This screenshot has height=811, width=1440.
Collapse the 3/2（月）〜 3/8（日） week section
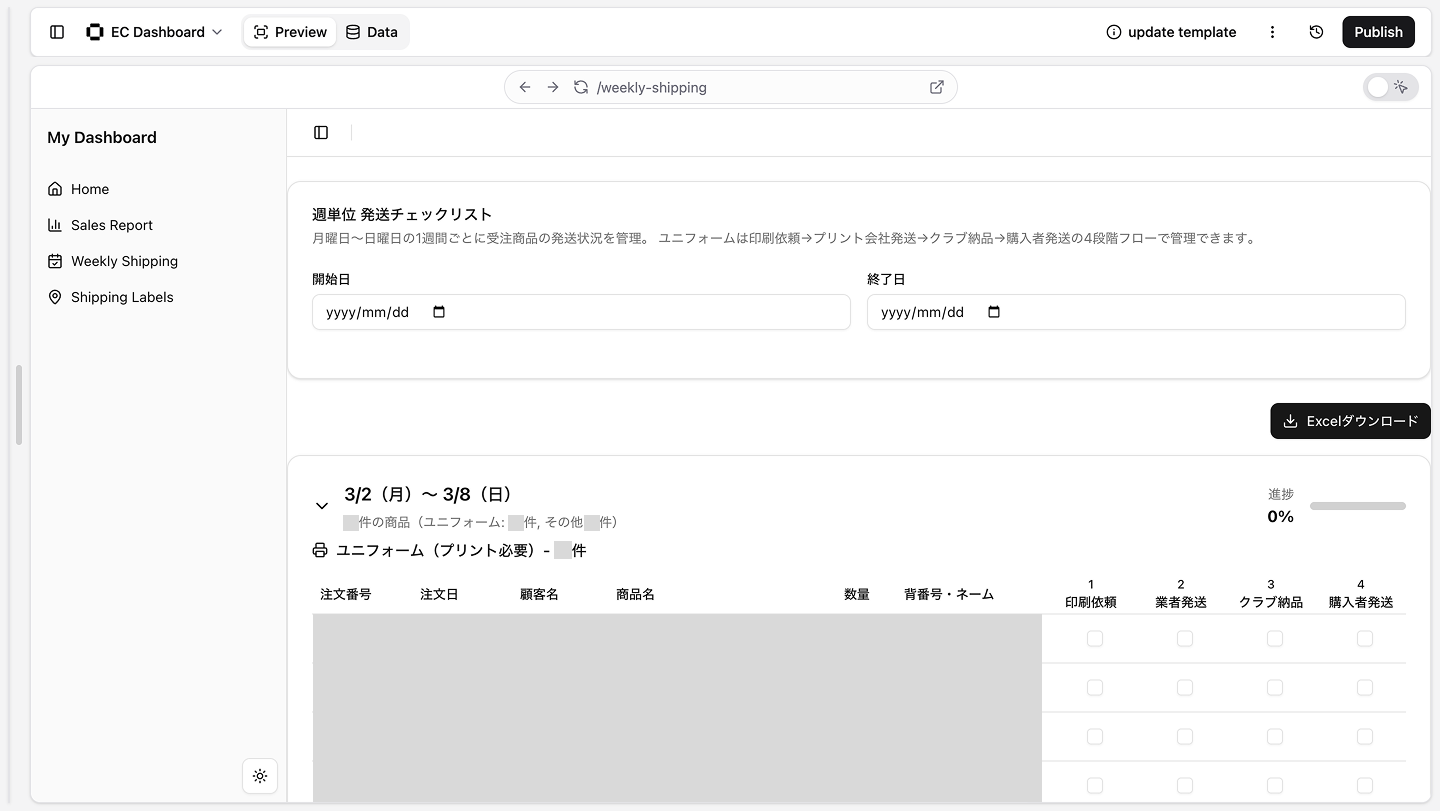point(322,505)
